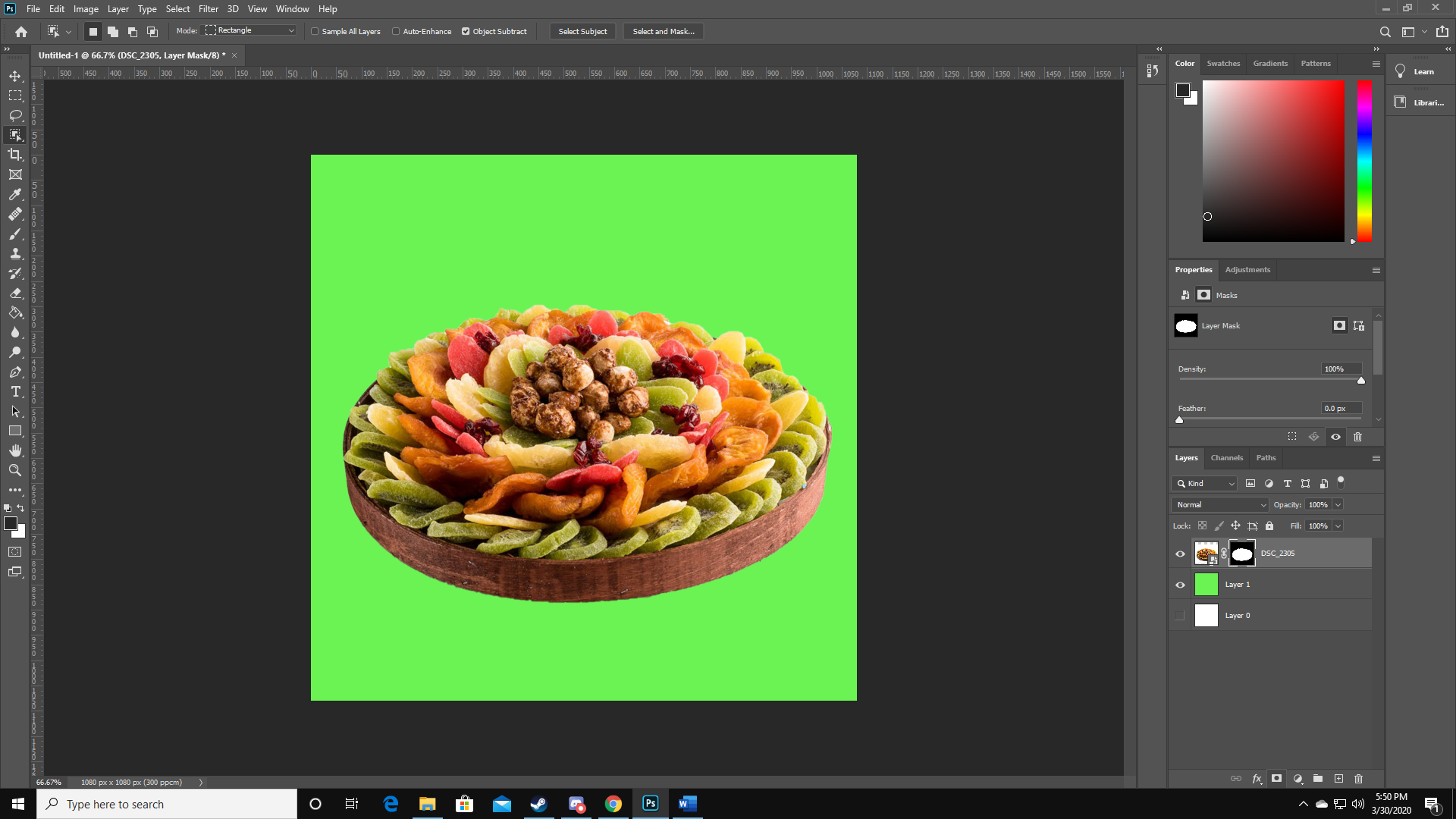
Task: Click the Create new layer icon
Action: (1338, 779)
